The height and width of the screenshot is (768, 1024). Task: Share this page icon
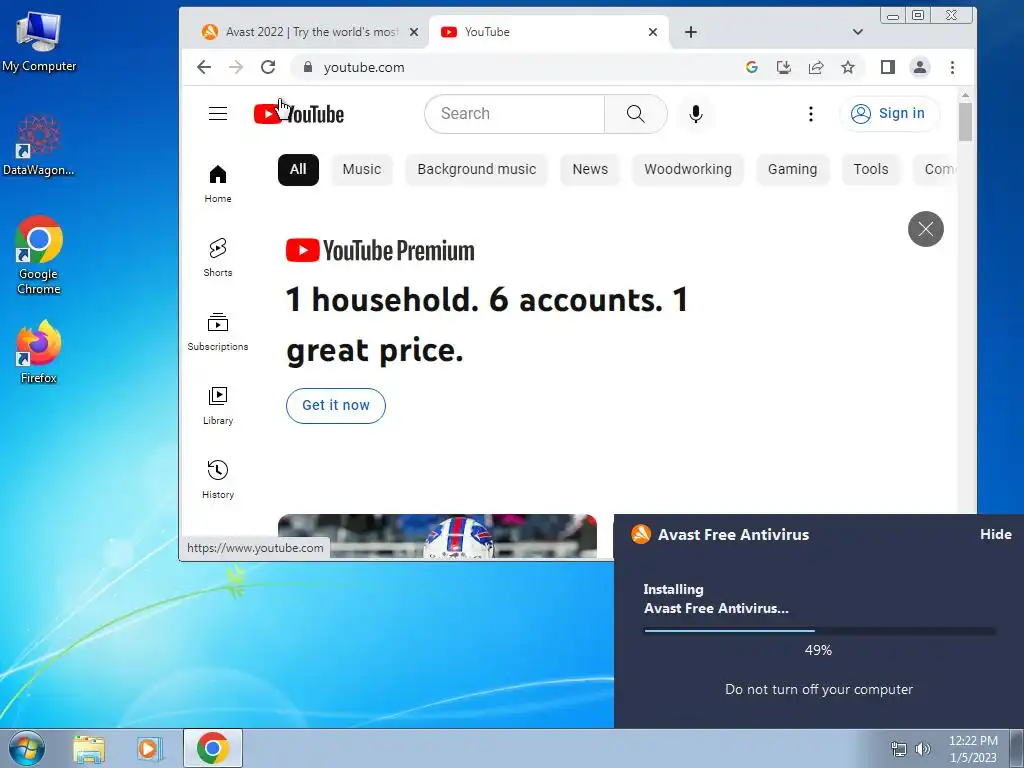pyautogui.click(x=816, y=67)
